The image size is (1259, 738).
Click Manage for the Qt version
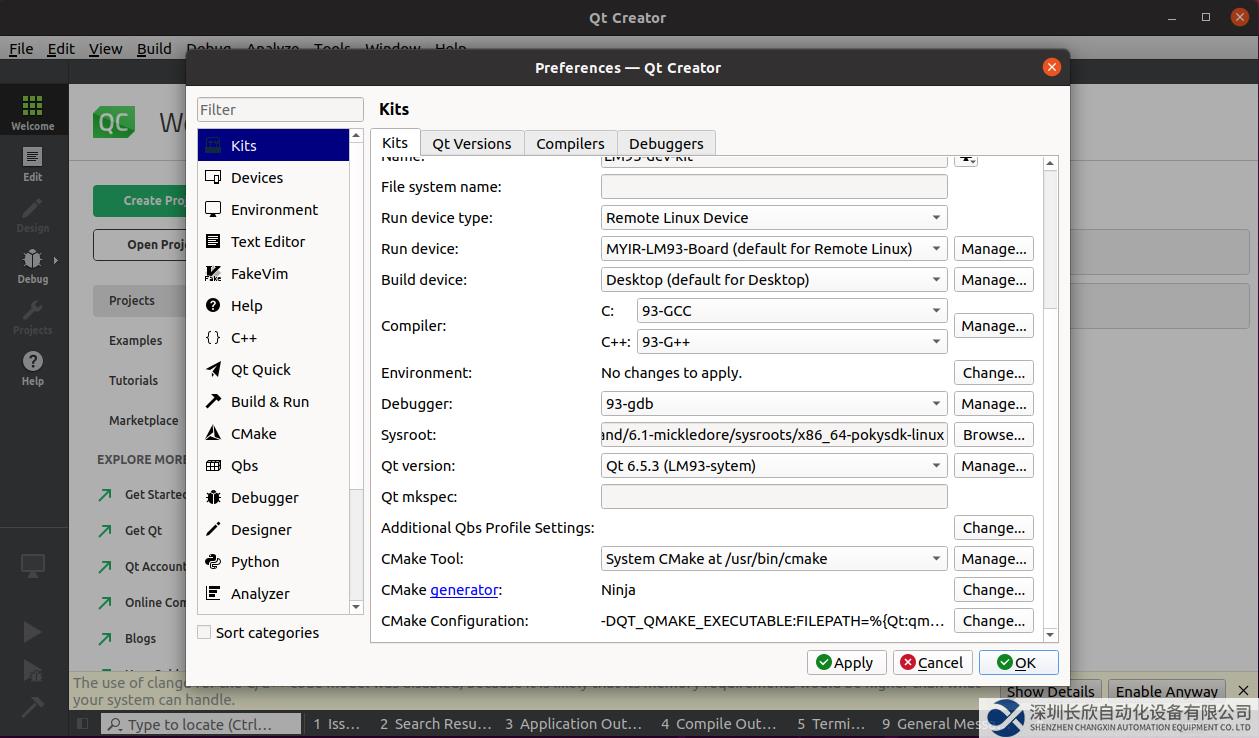994,466
